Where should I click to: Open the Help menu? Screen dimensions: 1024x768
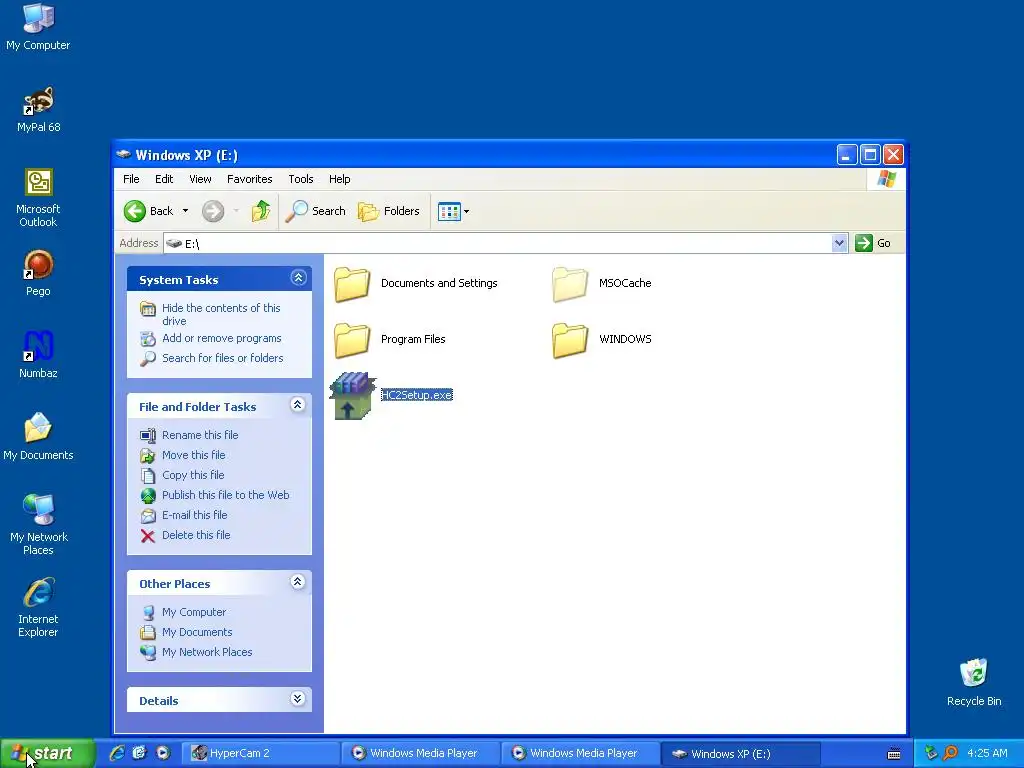(x=340, y=179)
